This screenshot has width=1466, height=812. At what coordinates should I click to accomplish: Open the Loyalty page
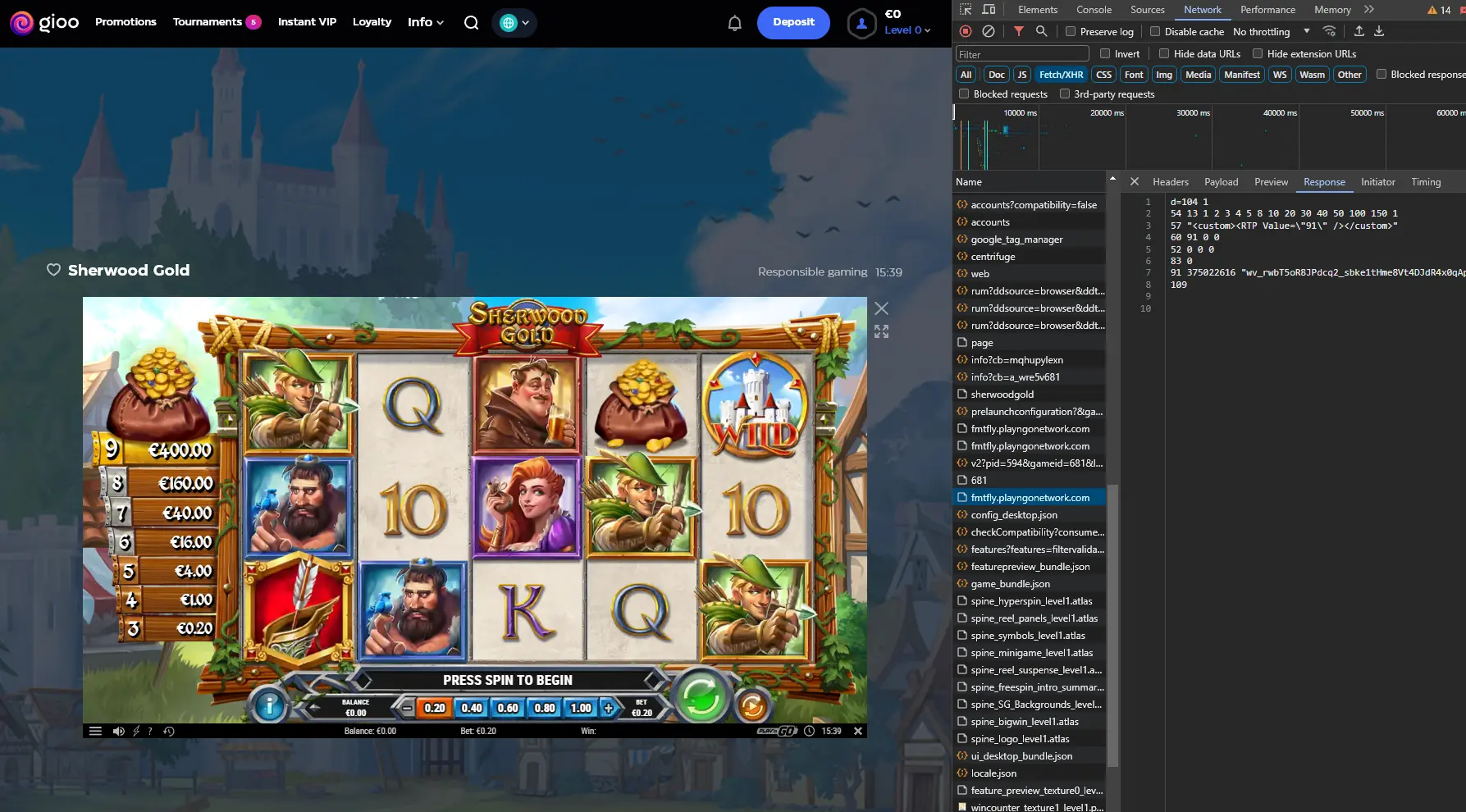(372, 22)
